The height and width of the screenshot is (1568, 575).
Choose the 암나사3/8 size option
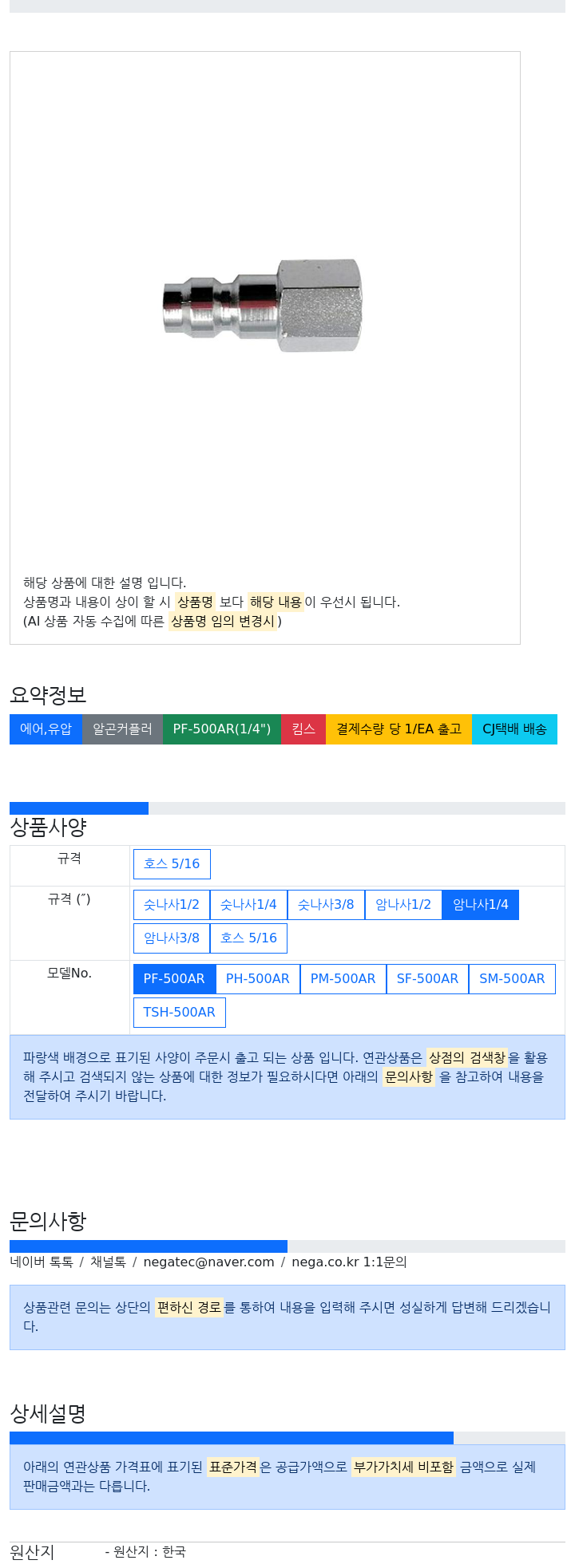coord(172,938)
